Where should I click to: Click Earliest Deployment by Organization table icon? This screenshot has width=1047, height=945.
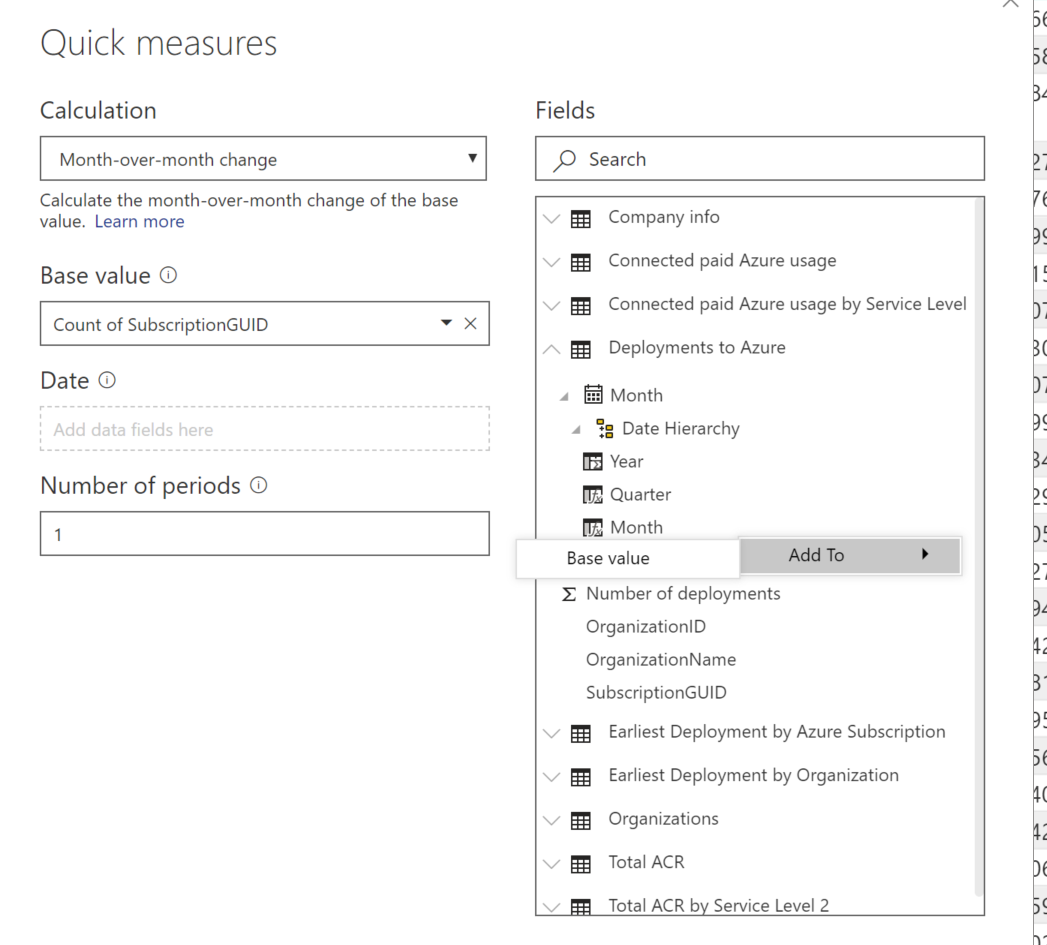(x=581, y=777)
